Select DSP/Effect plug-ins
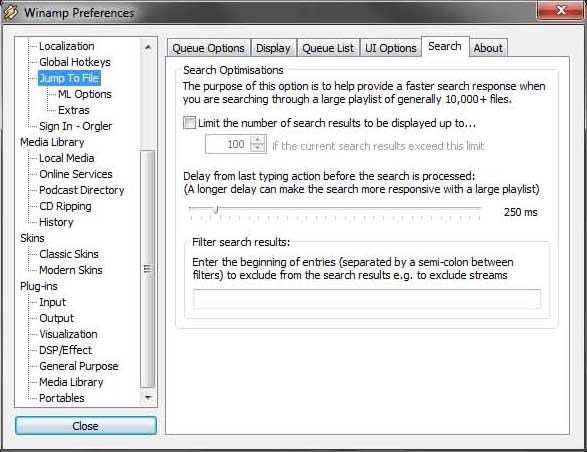 [66, 350]
